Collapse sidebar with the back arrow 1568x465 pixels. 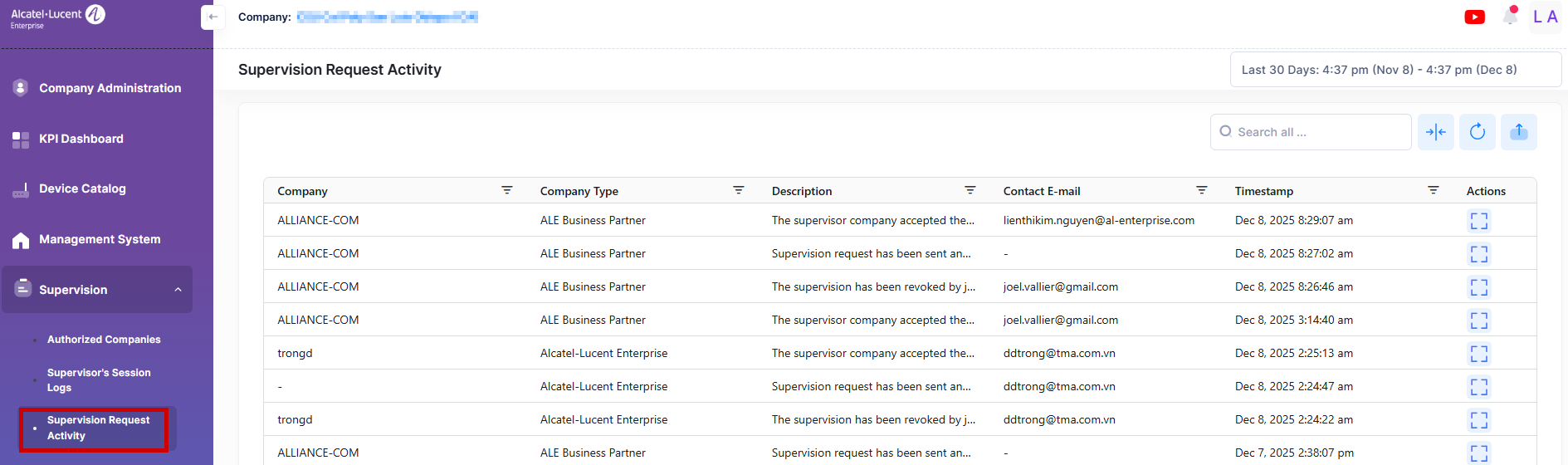pos(212,17)
